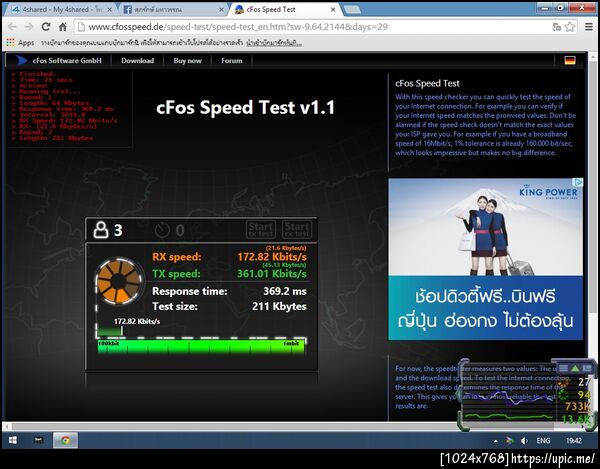The height and width of the screenshot is (469, 600).
Task: Click the cFosSpeed green triangle icon
Action: (x=575, y=368)
